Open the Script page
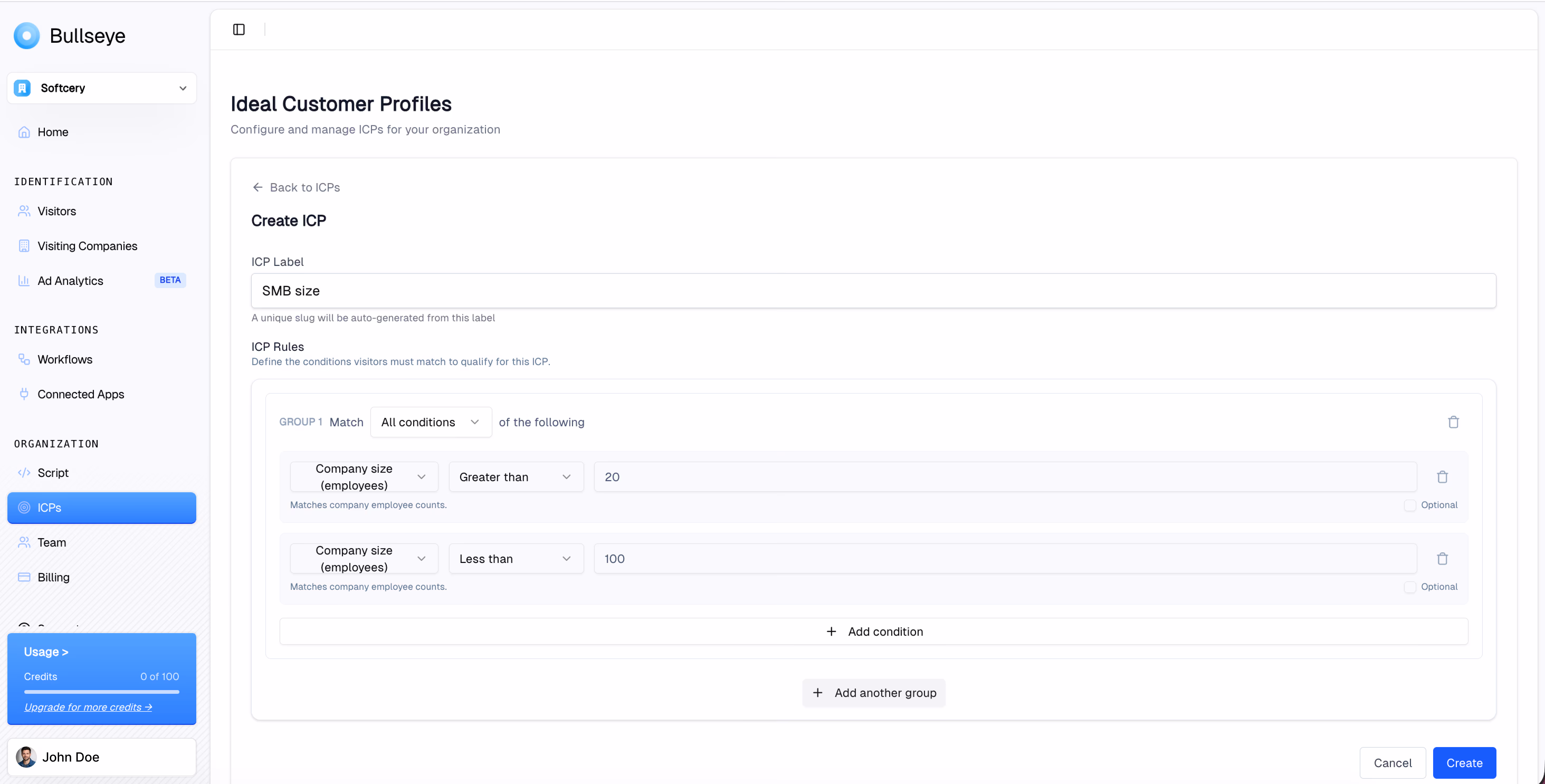This screenshot has height=784, width=1545. point(101,473)
